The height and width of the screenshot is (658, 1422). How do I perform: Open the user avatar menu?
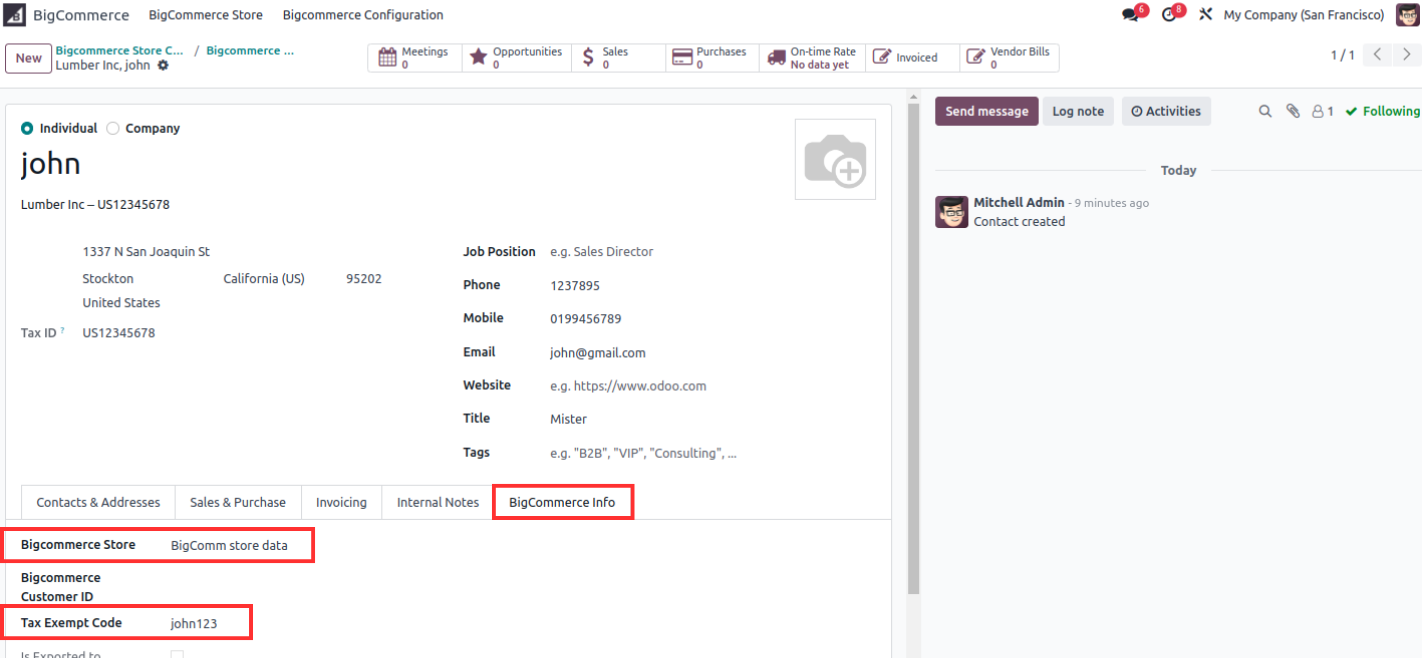(1407, 15)
